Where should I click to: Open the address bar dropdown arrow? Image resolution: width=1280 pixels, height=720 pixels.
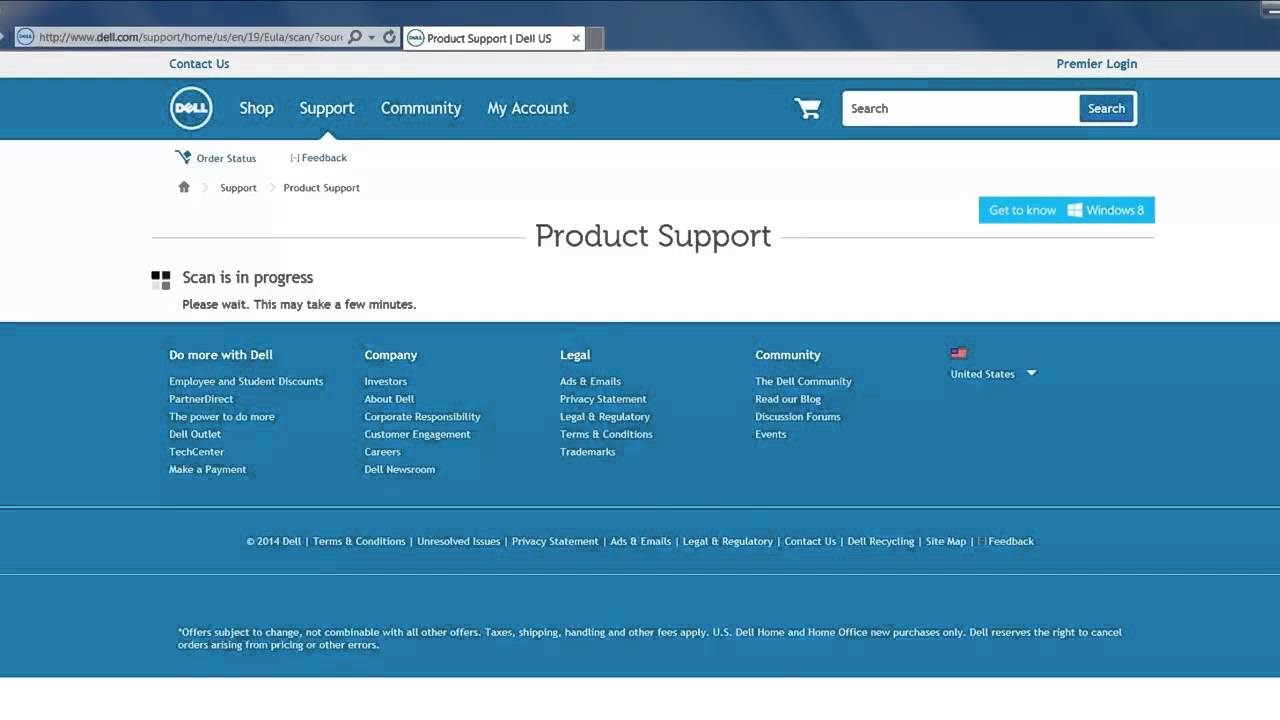pos(372,37)
